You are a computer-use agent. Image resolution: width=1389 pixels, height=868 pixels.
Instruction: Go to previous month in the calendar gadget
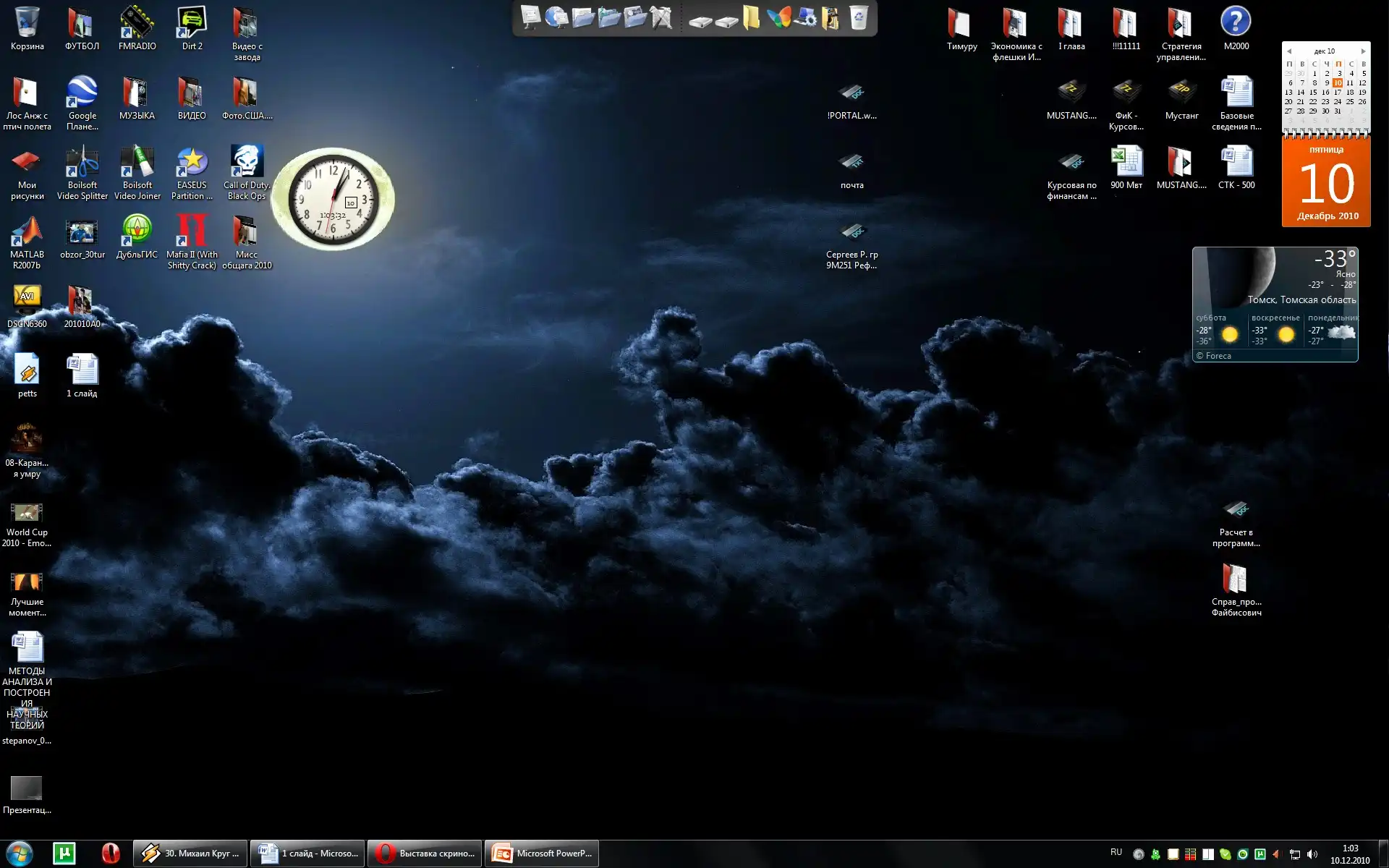click(1289, 51)
